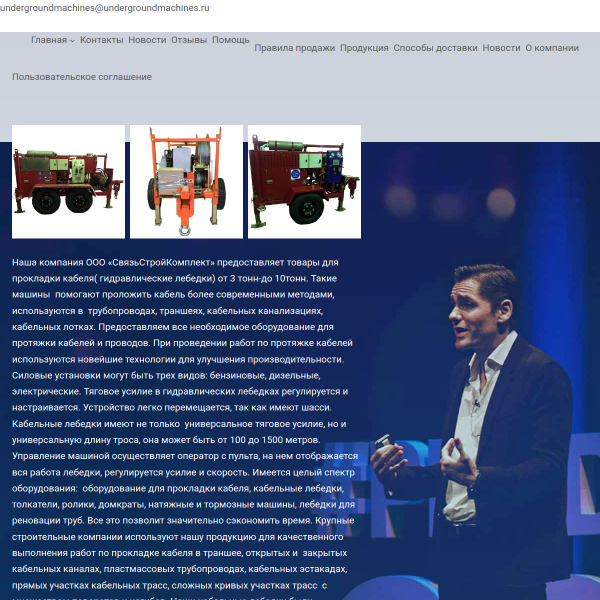Go to Контакты page

coord(101,40)
